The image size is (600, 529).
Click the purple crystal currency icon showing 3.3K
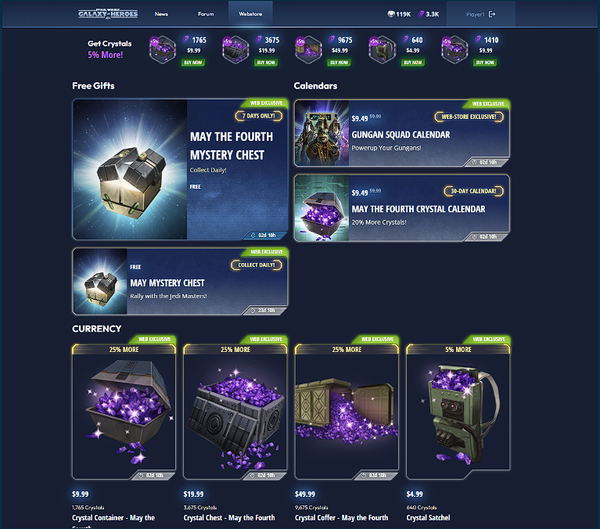pyautogui.click(x=421, y=14)
